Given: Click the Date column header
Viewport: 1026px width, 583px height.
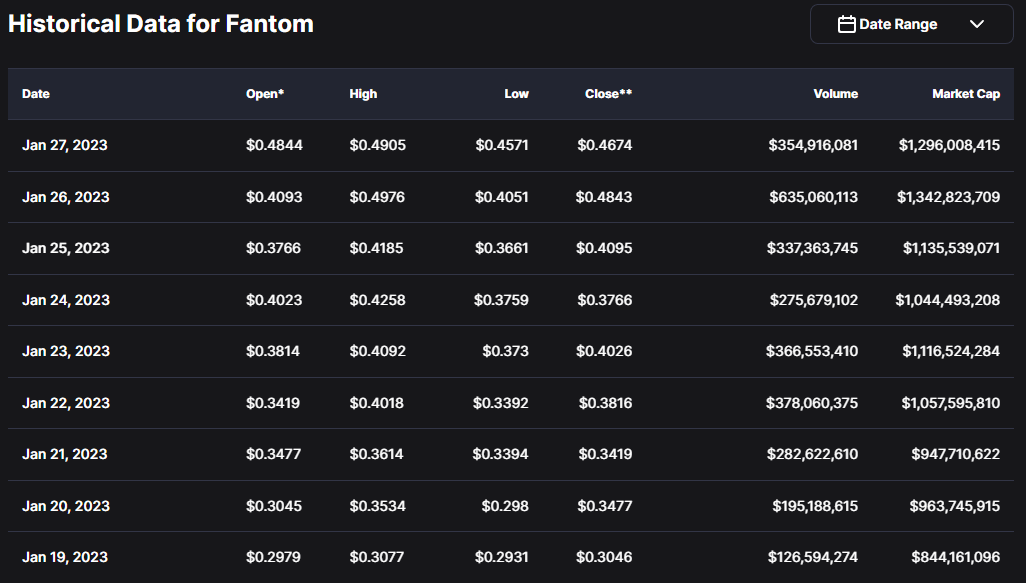Looking at the screenshot, I should (x=36, y=94).
